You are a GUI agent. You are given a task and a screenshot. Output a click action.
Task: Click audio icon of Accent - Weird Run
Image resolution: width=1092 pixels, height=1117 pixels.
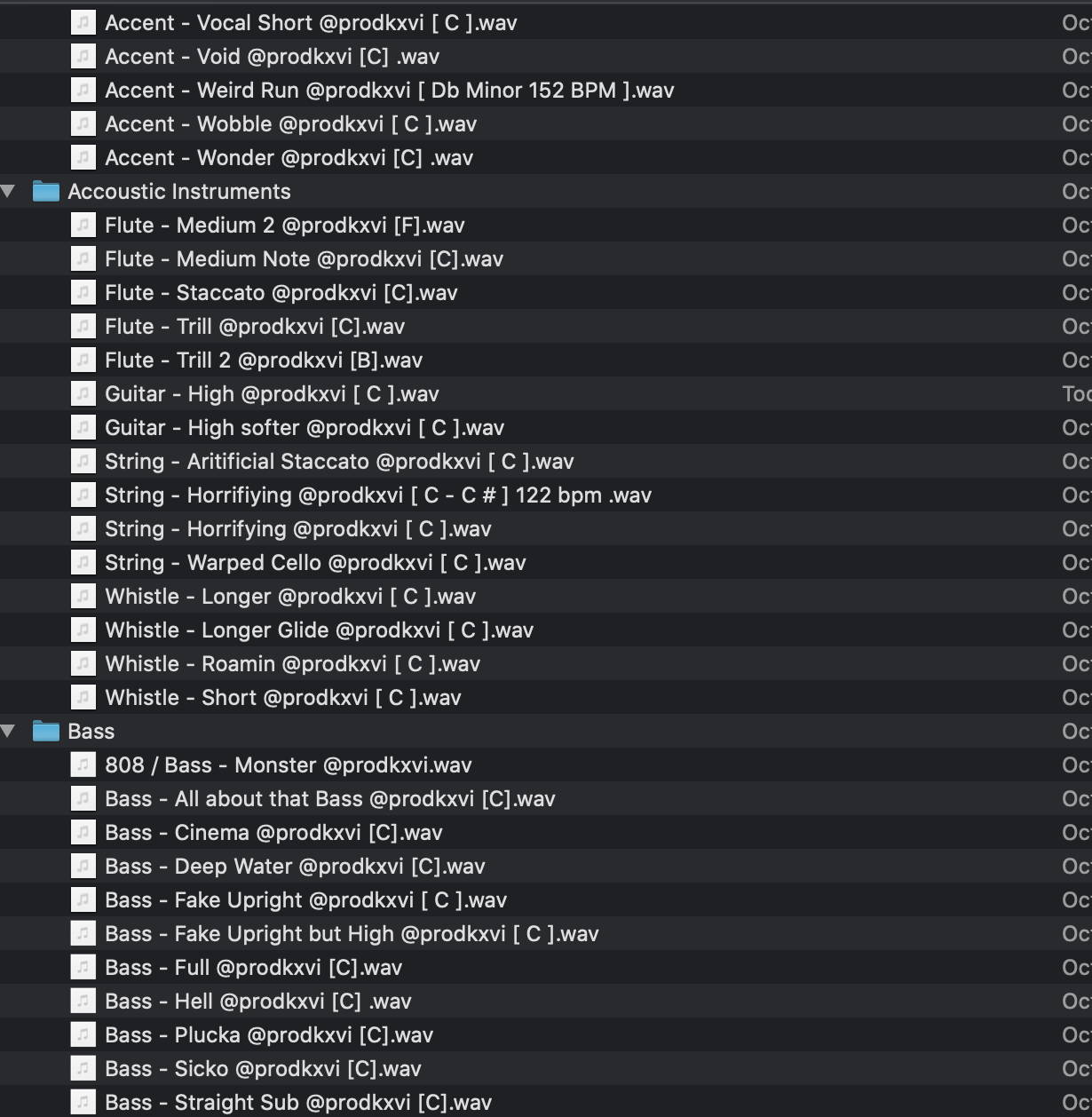(83, 90)
